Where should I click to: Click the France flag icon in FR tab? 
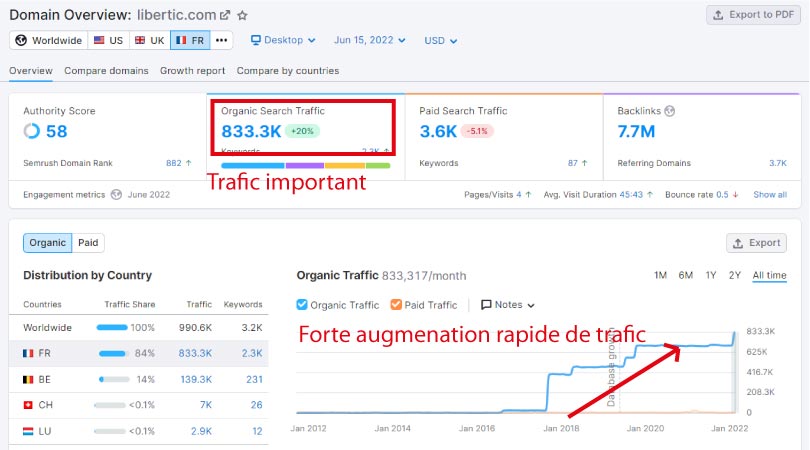point(181,40)
